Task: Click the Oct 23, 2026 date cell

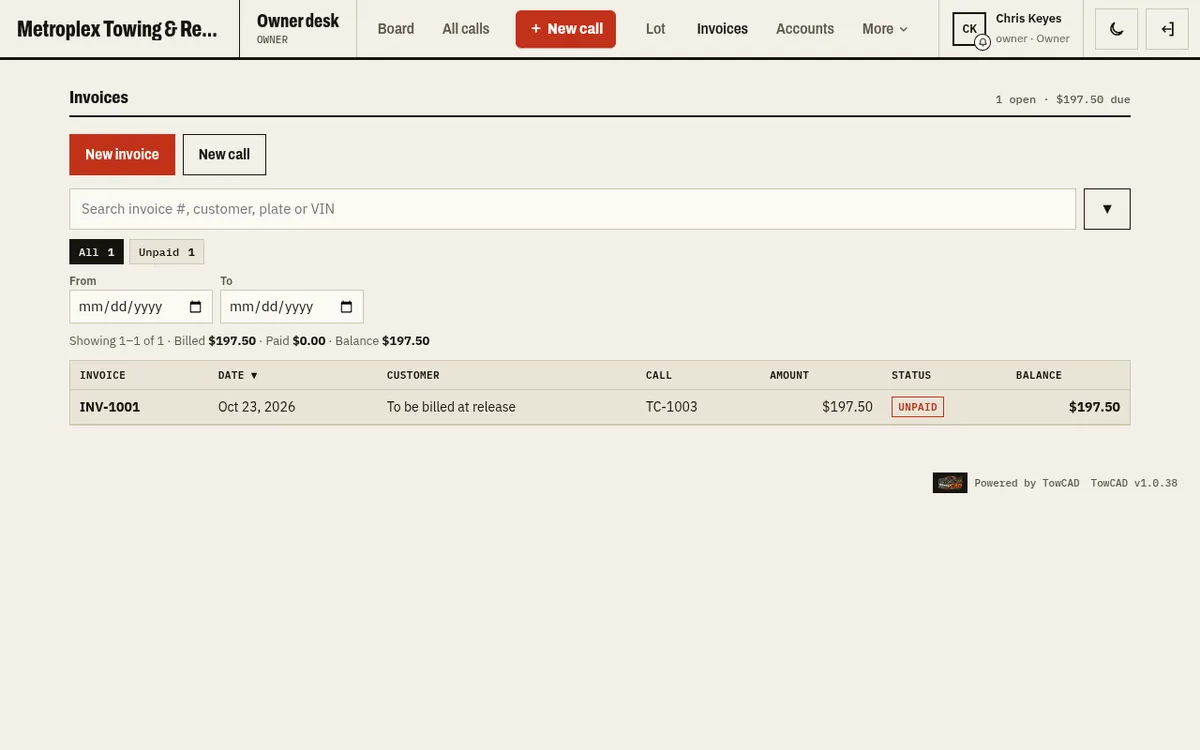Action: click(257, 407)
